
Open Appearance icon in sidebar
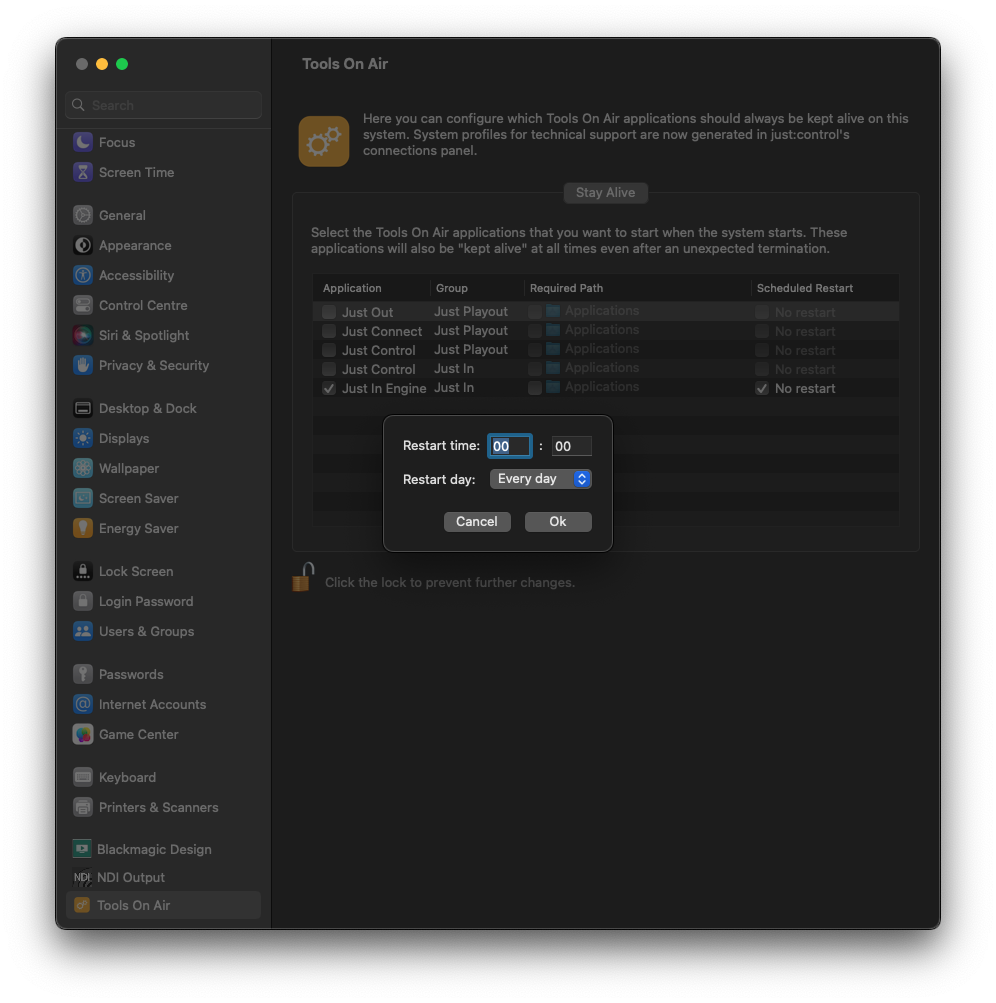point(83,245)
